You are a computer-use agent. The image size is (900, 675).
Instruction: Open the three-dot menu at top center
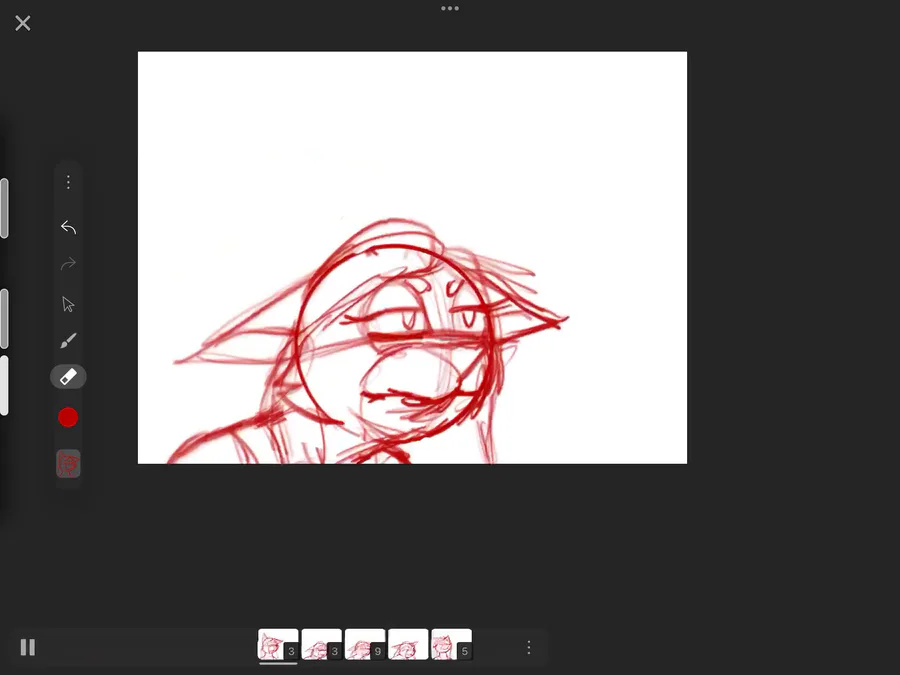449,8
